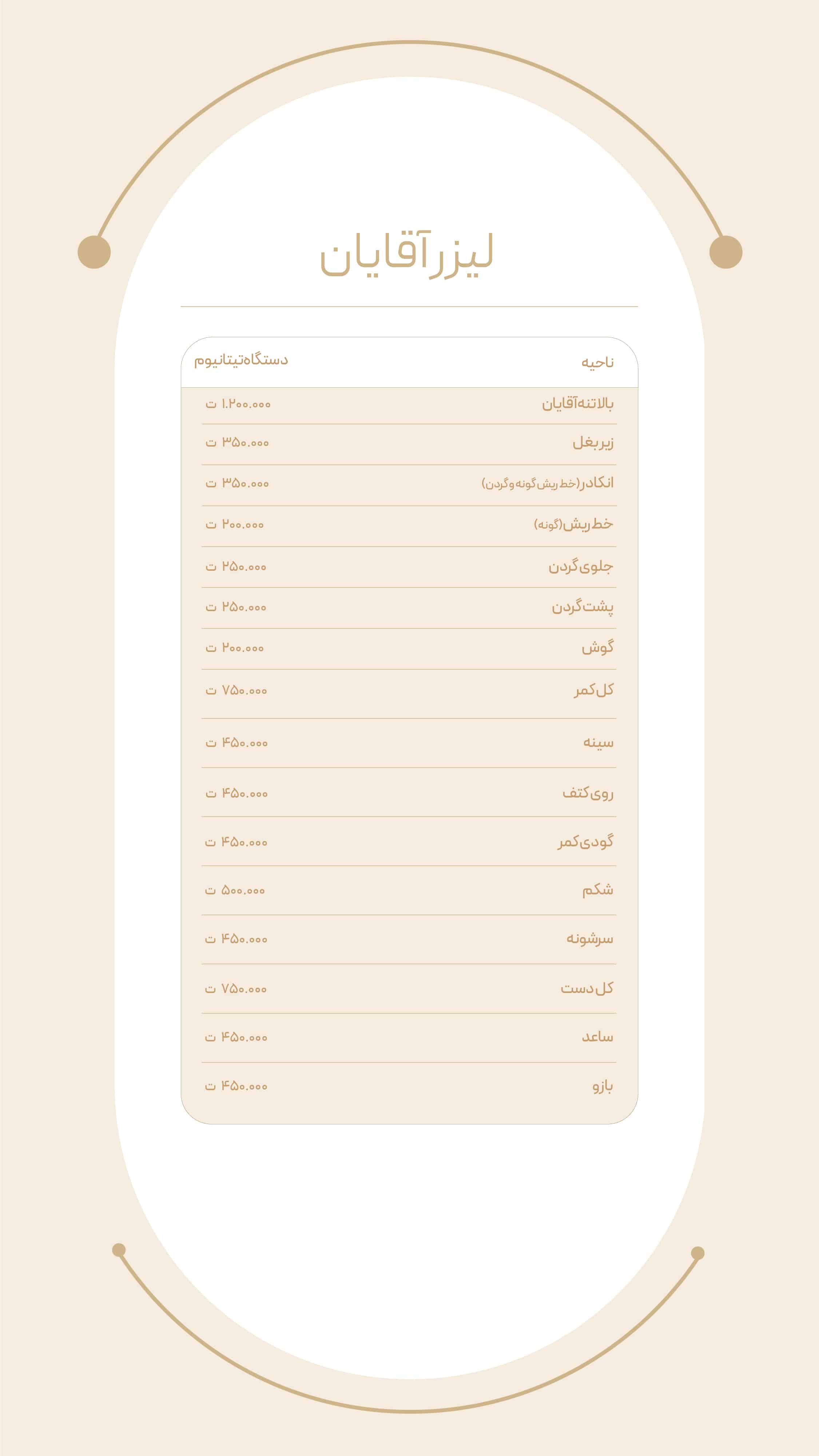
Task: Select the گودی کمر area label
Action: (585, 842)
